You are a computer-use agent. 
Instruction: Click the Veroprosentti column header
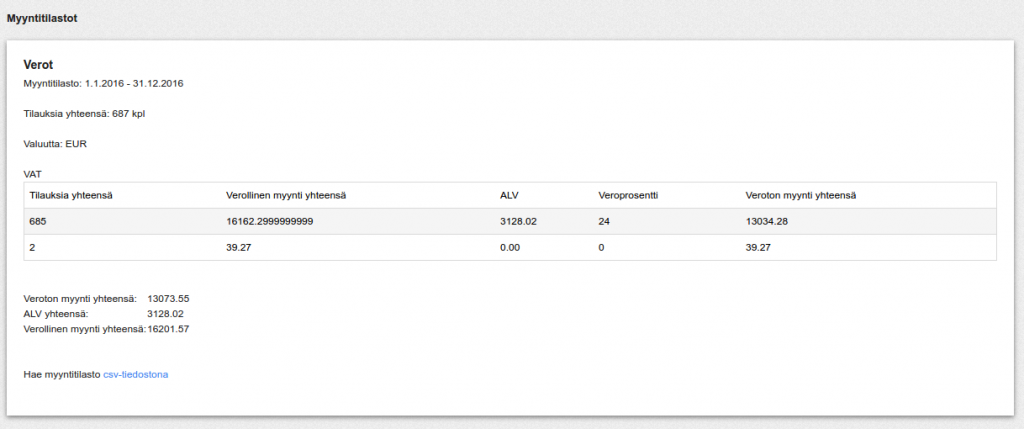click(x=628, y=195)
